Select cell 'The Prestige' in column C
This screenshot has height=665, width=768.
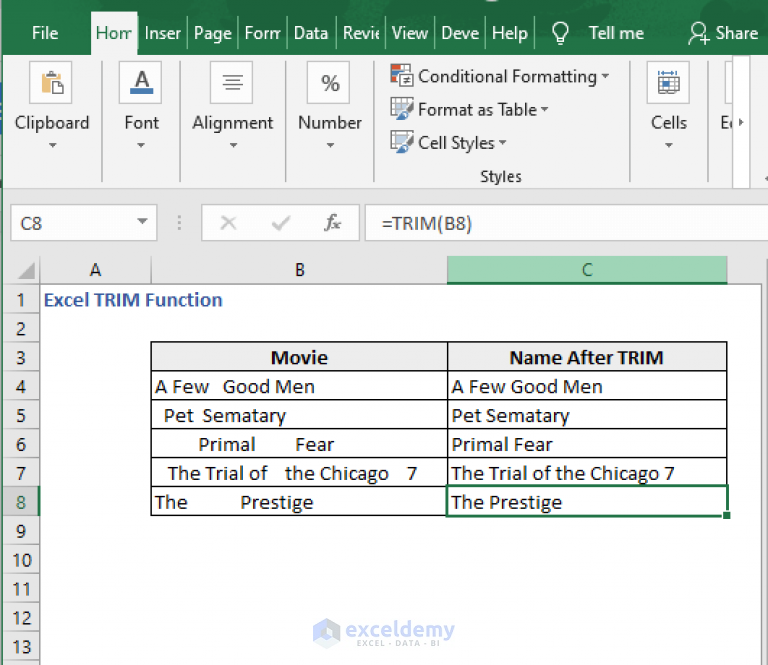point(587,501)
